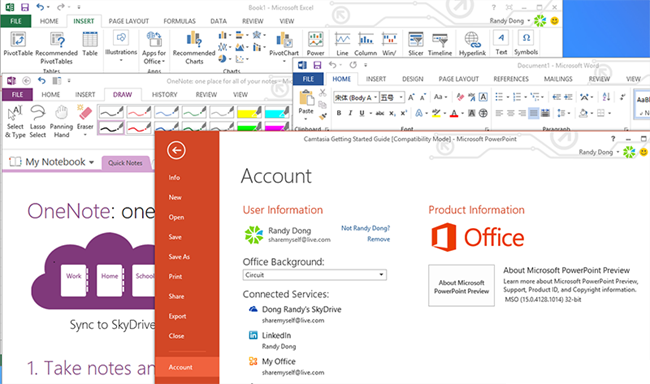Switch to Excel PAGE LAYOUT tab
This screenshot has height=384, width=650.
[129, 21]
